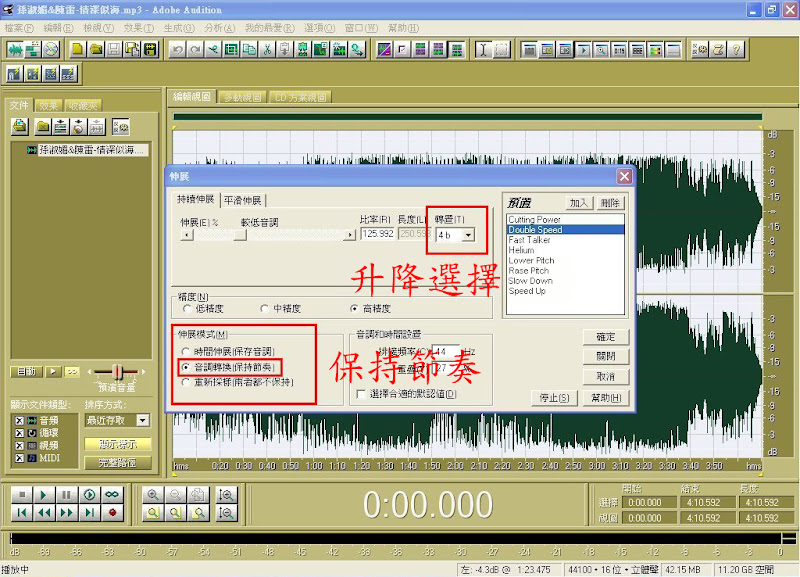Pause playback with the Pause button
Screen dimensions: 800x577
(66, 494)
